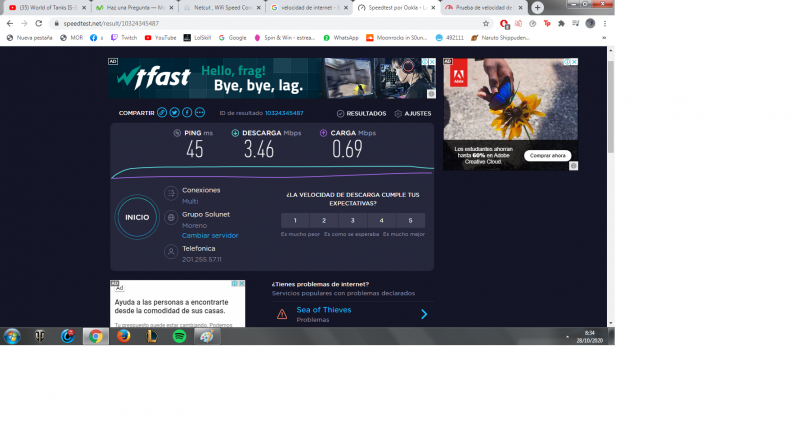The image size is (800, 444).
Task: Rate download speed as 5
Action: pyautogui.click(x=410, y=220)
